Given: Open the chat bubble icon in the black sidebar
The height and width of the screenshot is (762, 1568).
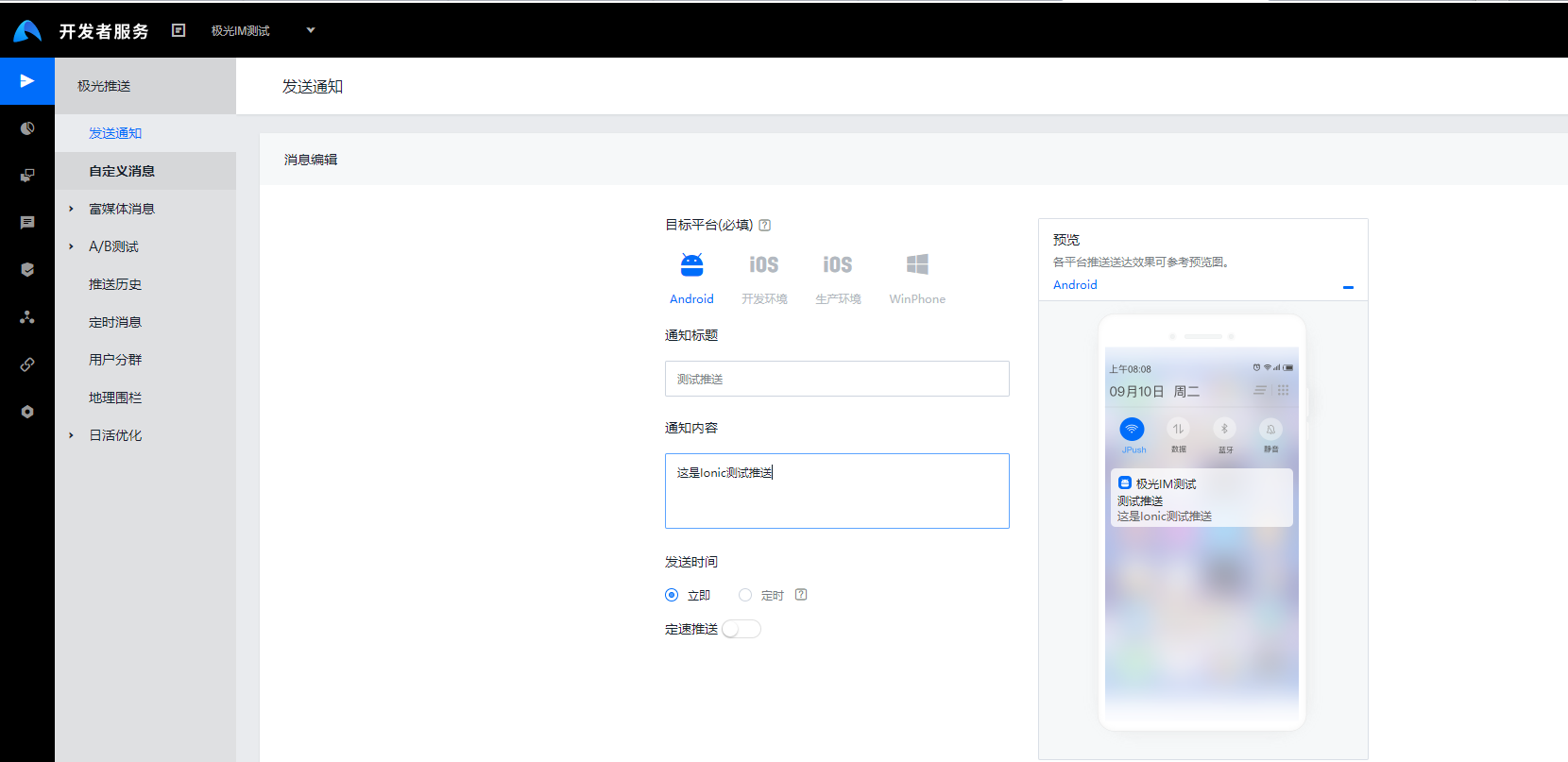Looking at the screenshot, I should (x=27, y=223).
